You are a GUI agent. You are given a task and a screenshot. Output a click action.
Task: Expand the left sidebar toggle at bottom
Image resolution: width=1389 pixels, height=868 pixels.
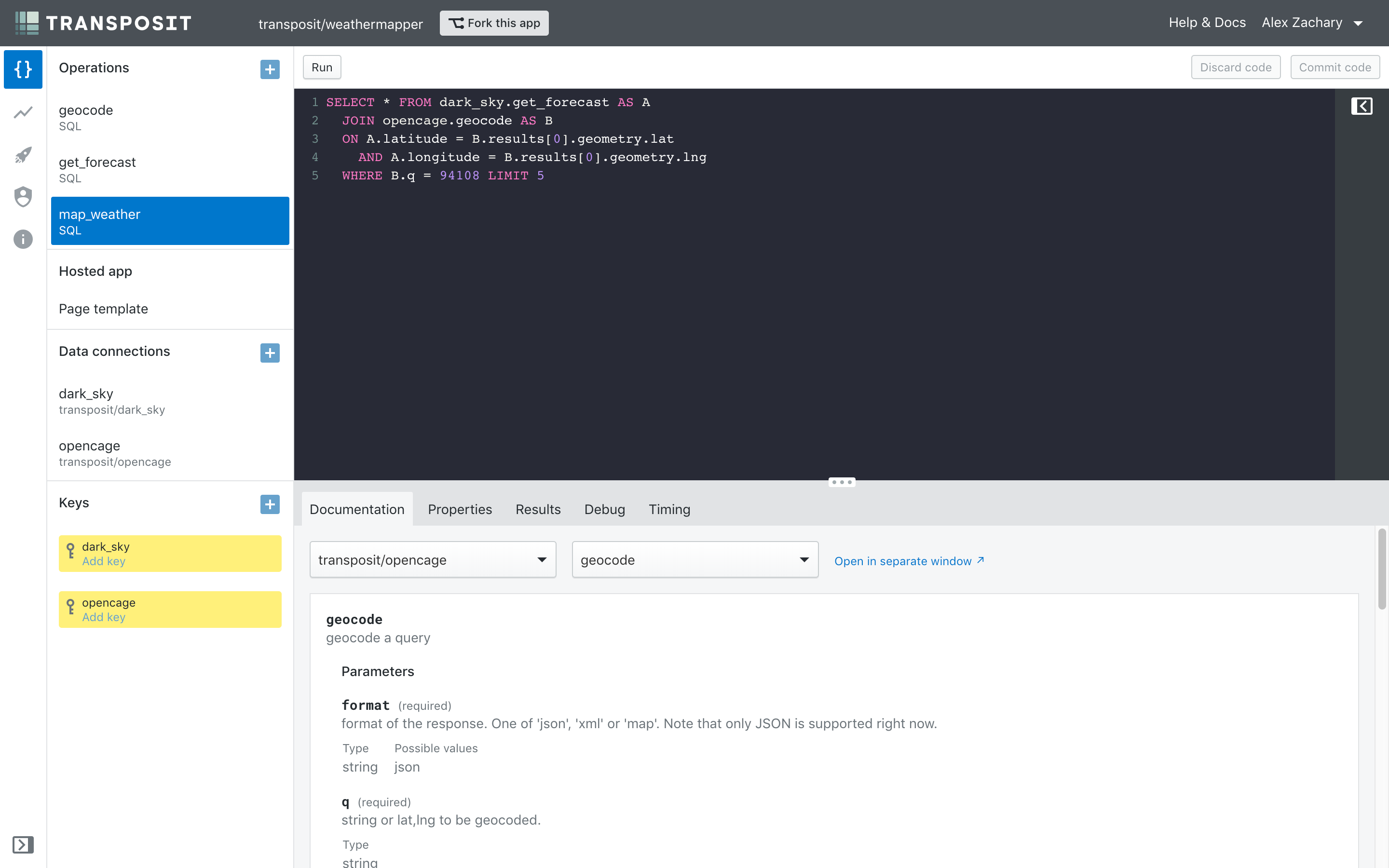tap(23, 844)
